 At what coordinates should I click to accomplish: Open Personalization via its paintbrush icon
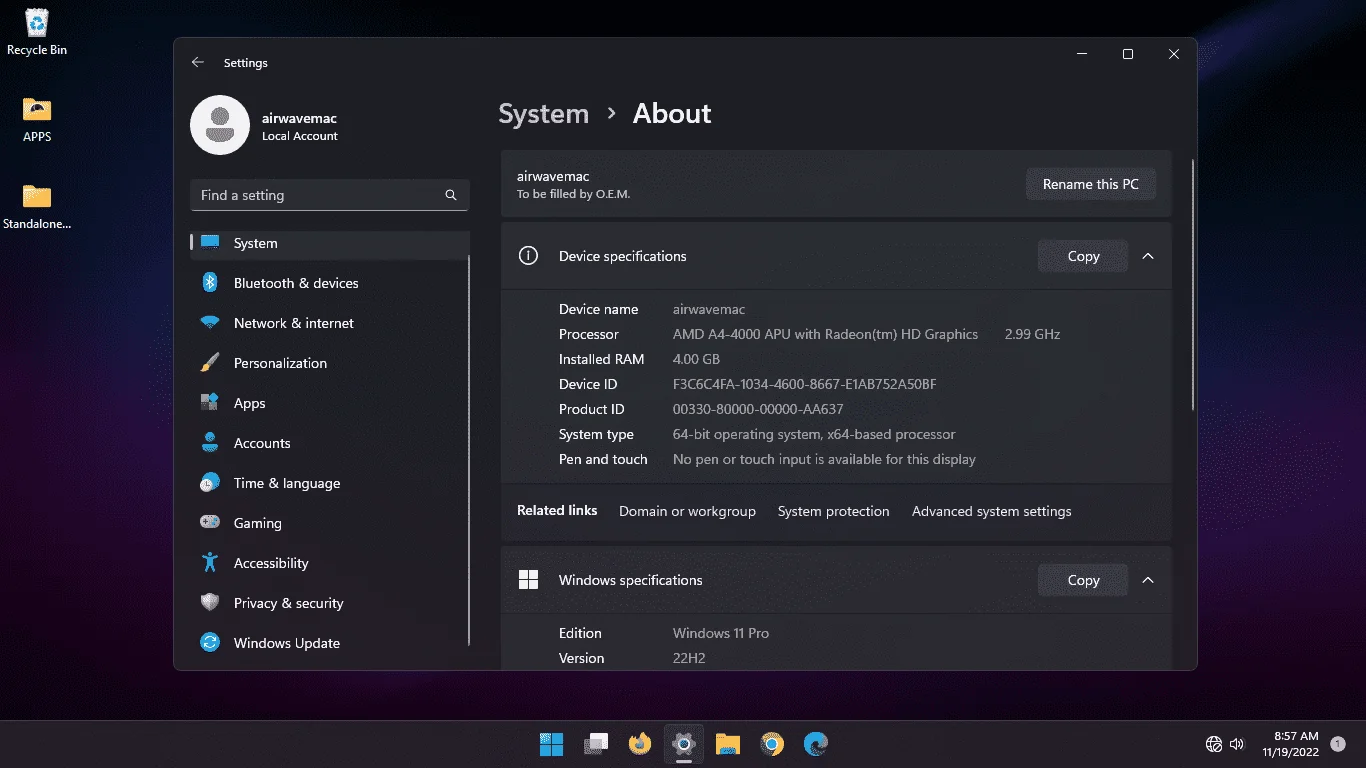click(210, 363)
